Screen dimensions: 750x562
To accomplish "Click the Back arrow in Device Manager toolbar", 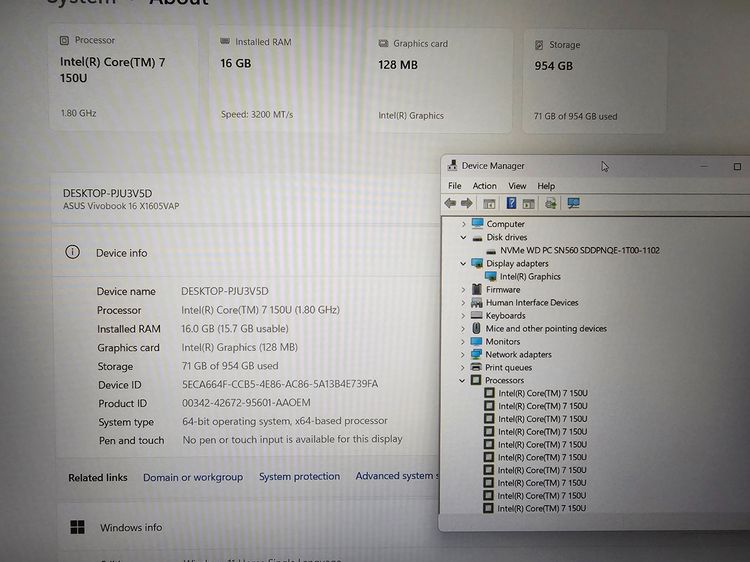I will (450, 203).
